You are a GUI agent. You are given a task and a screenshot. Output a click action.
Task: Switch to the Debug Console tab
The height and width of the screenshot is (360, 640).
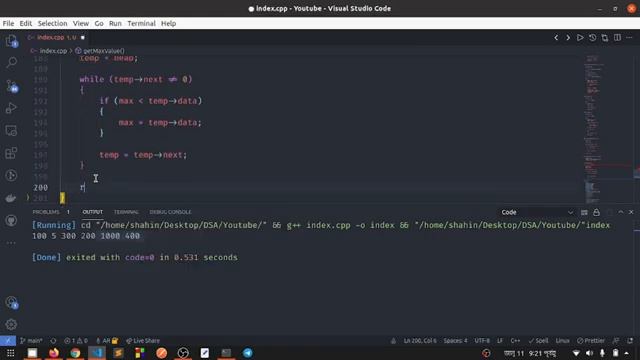(x=170, y=212)
